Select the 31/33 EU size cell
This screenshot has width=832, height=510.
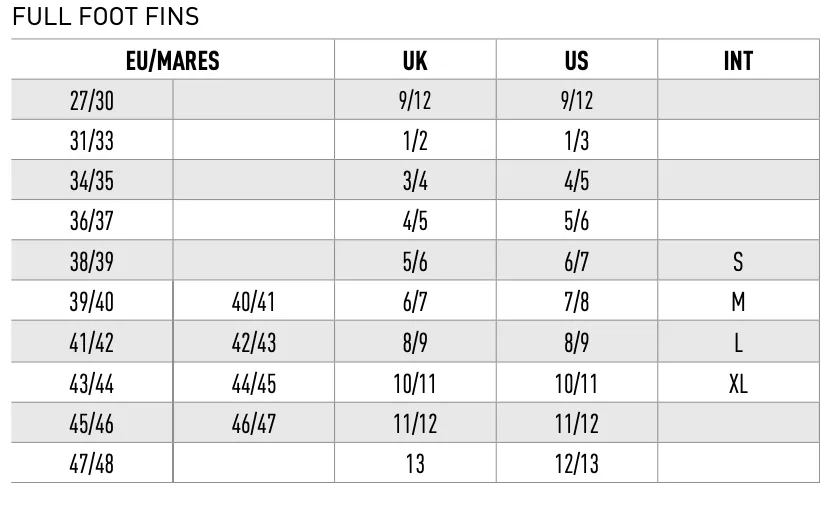[x=92, y=140]
